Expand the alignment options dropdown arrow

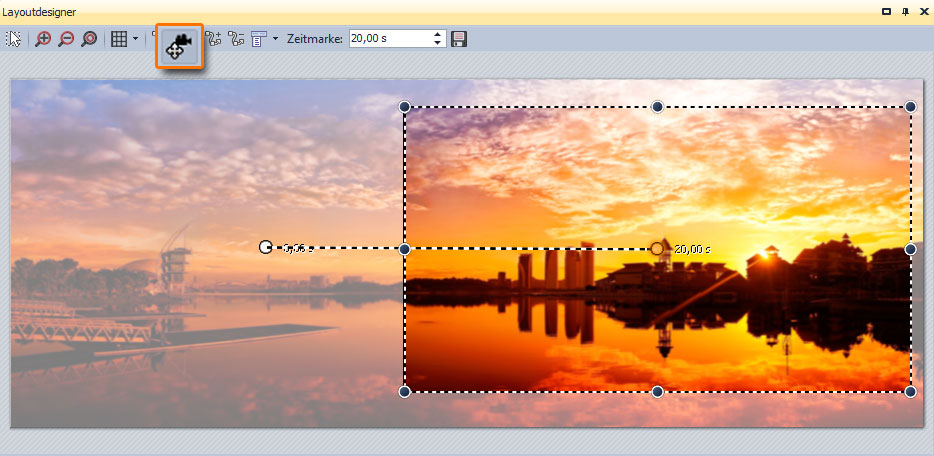point(275,39)
